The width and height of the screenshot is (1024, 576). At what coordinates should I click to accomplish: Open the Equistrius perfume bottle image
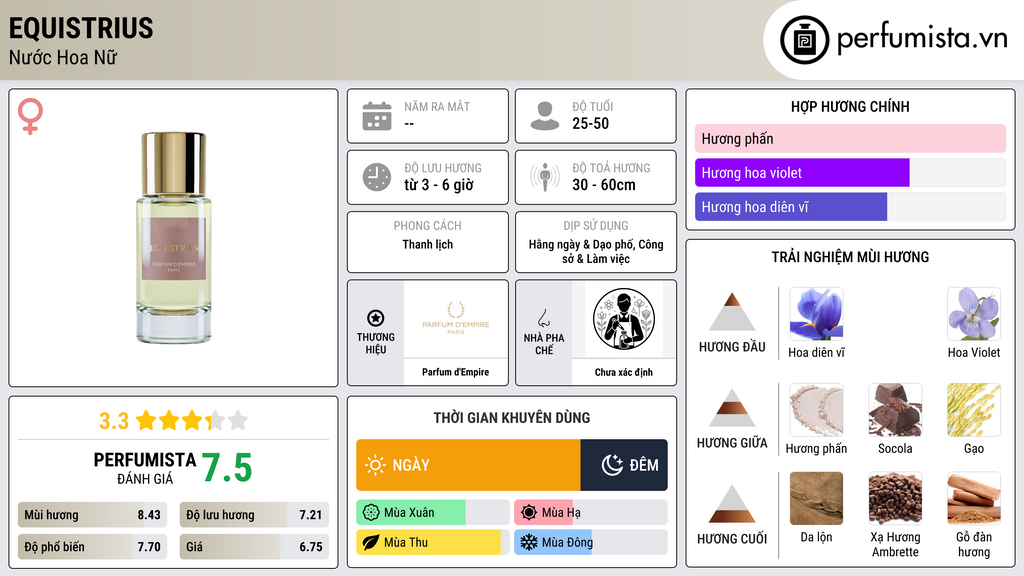point(174,238)
